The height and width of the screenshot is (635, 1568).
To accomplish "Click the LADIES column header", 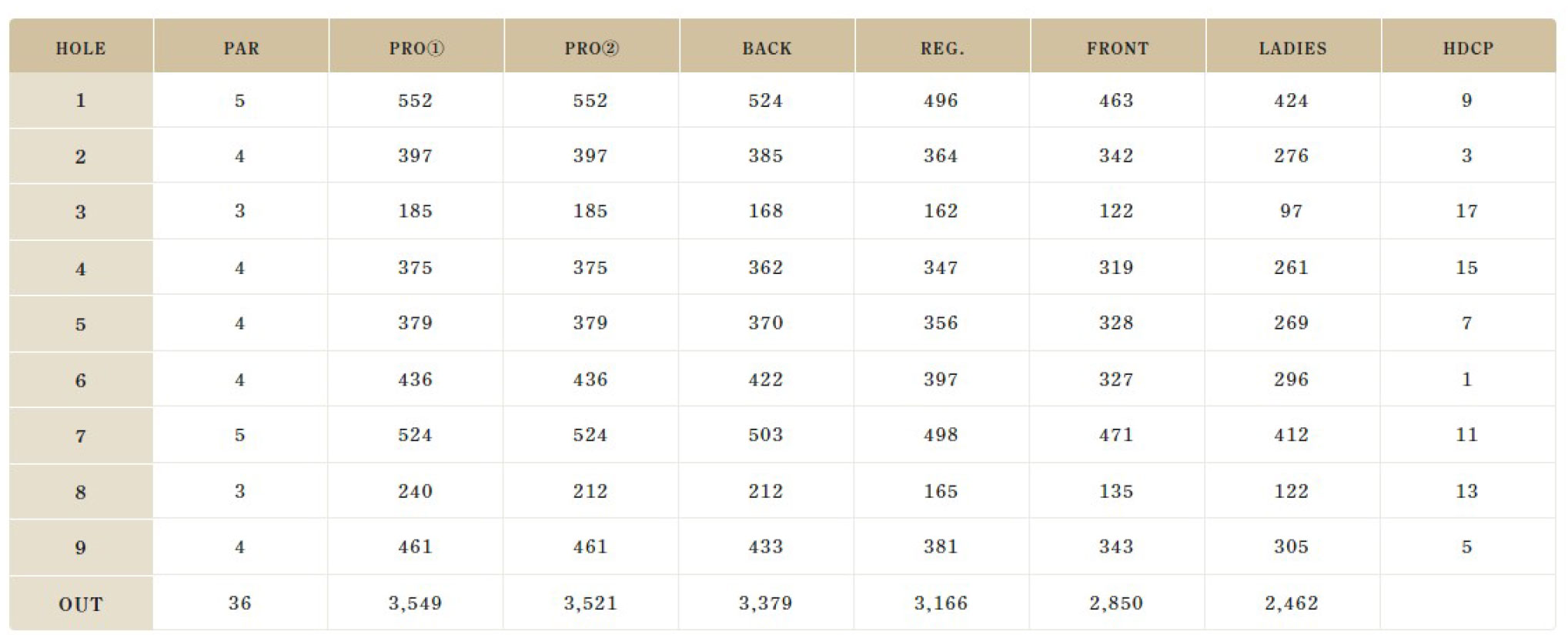I will click(1293, 46).
